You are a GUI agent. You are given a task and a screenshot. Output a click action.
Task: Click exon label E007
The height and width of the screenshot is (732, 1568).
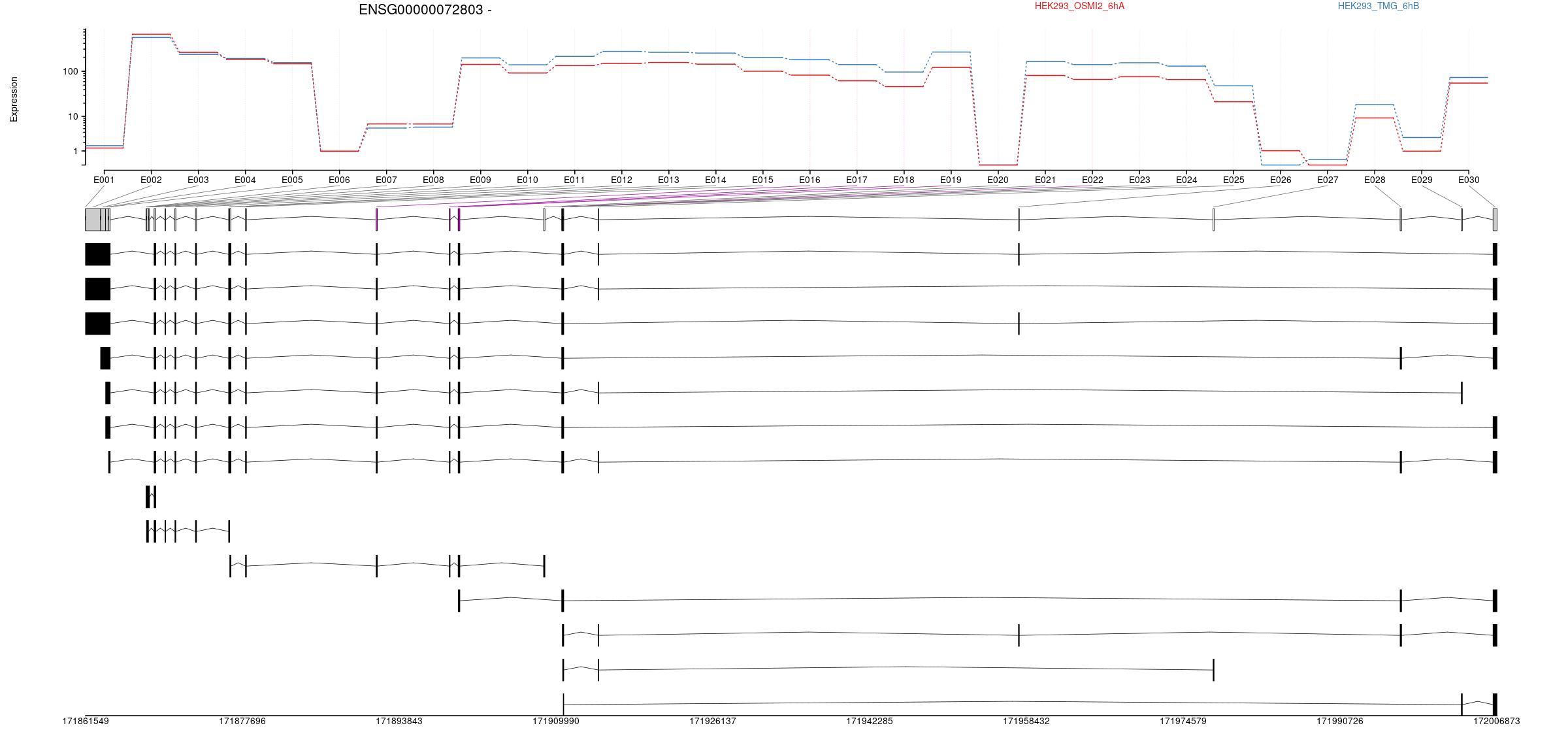[386, 180]
